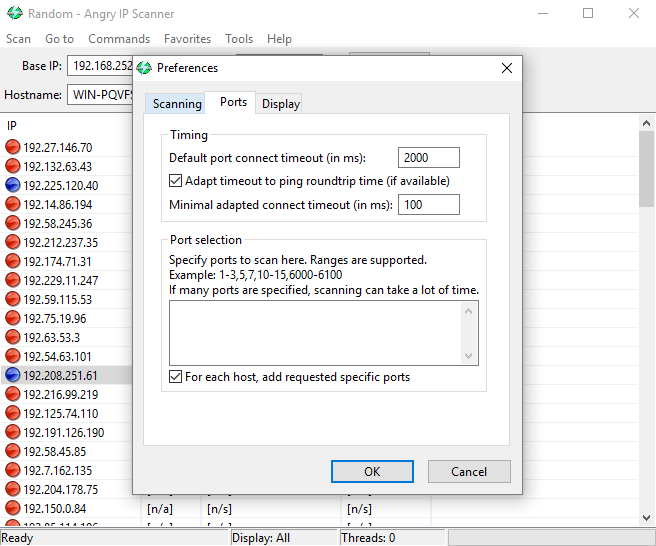Image resolution: width=656 pixels, height=546 pixels.
Task: Open the Tools menu
Action: 239,39
